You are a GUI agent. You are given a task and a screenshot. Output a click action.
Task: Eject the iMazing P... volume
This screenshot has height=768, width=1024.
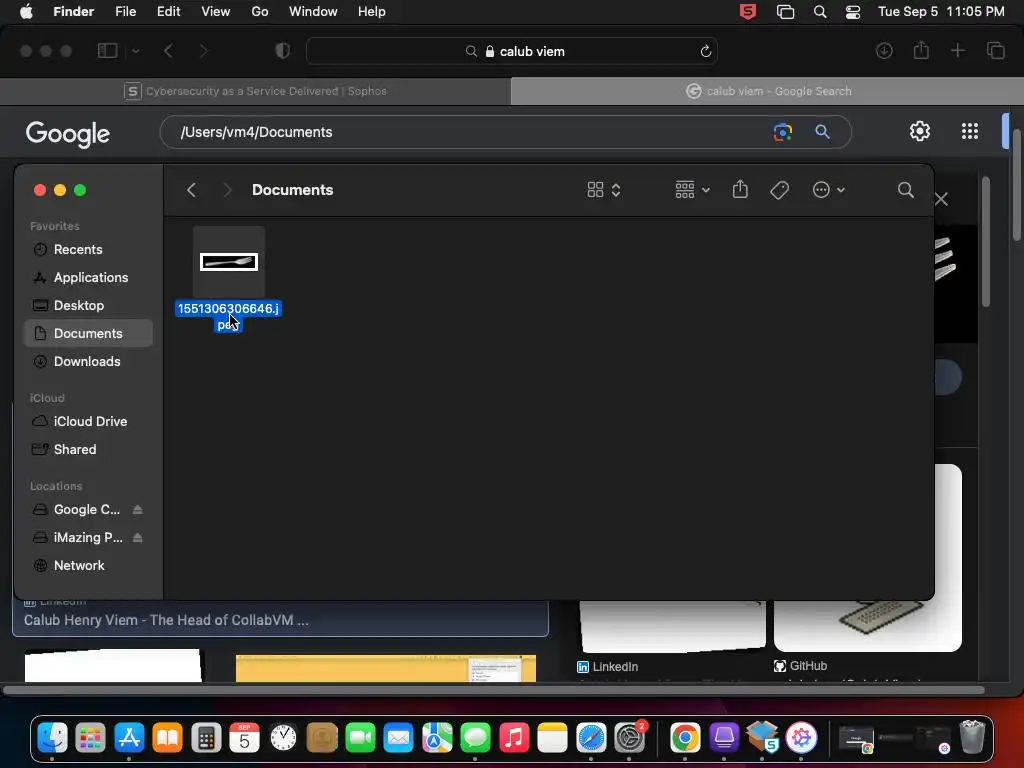tap(138, 538)
